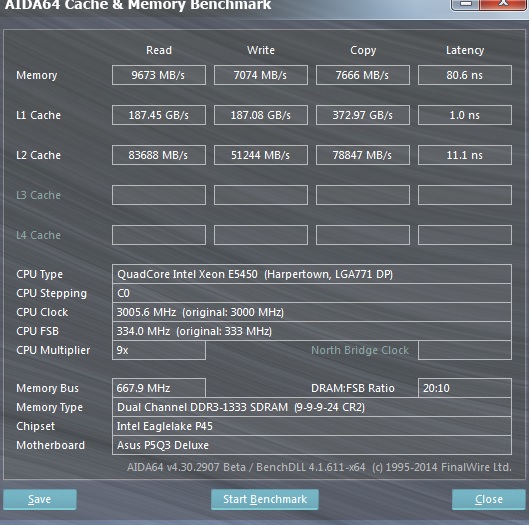Click Motherboard value Asus P5Q3 Deluxe
Screen dimensions: 529x525
coord(312,445)
